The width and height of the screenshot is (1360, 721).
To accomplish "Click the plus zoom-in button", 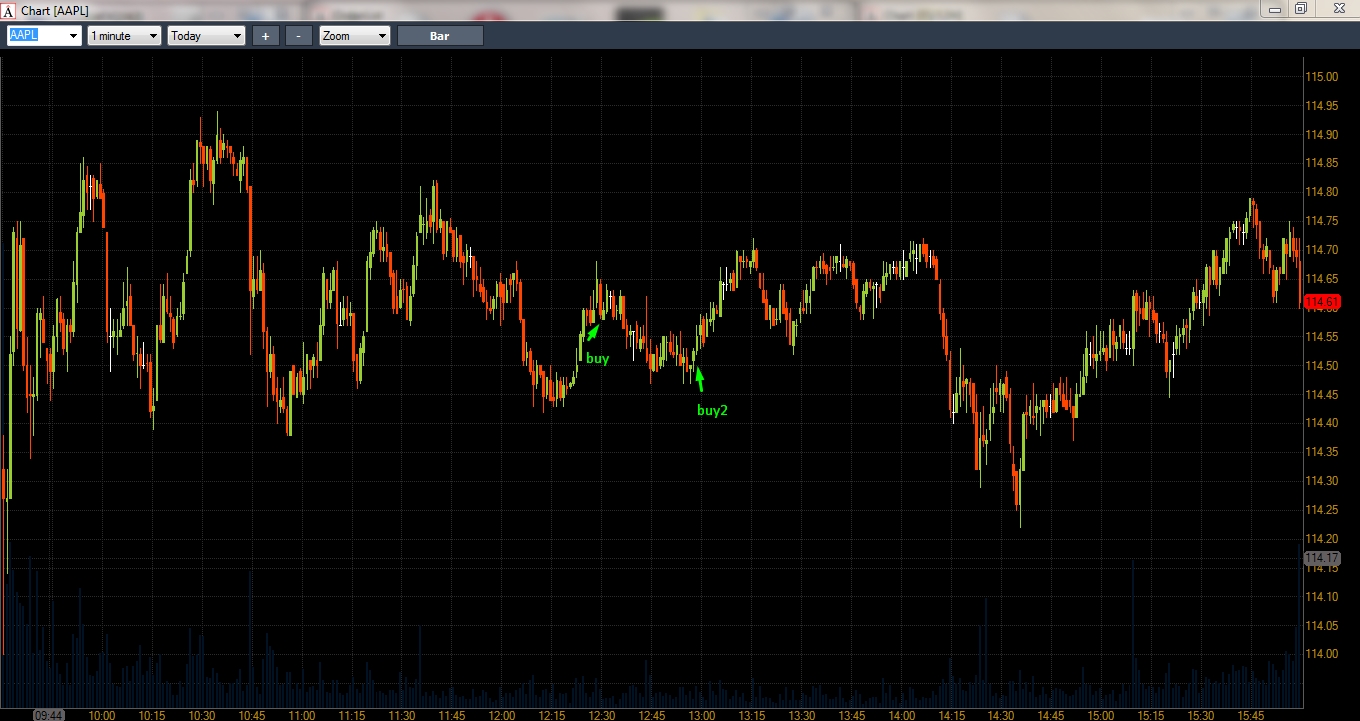I will [x=265, y=36].
